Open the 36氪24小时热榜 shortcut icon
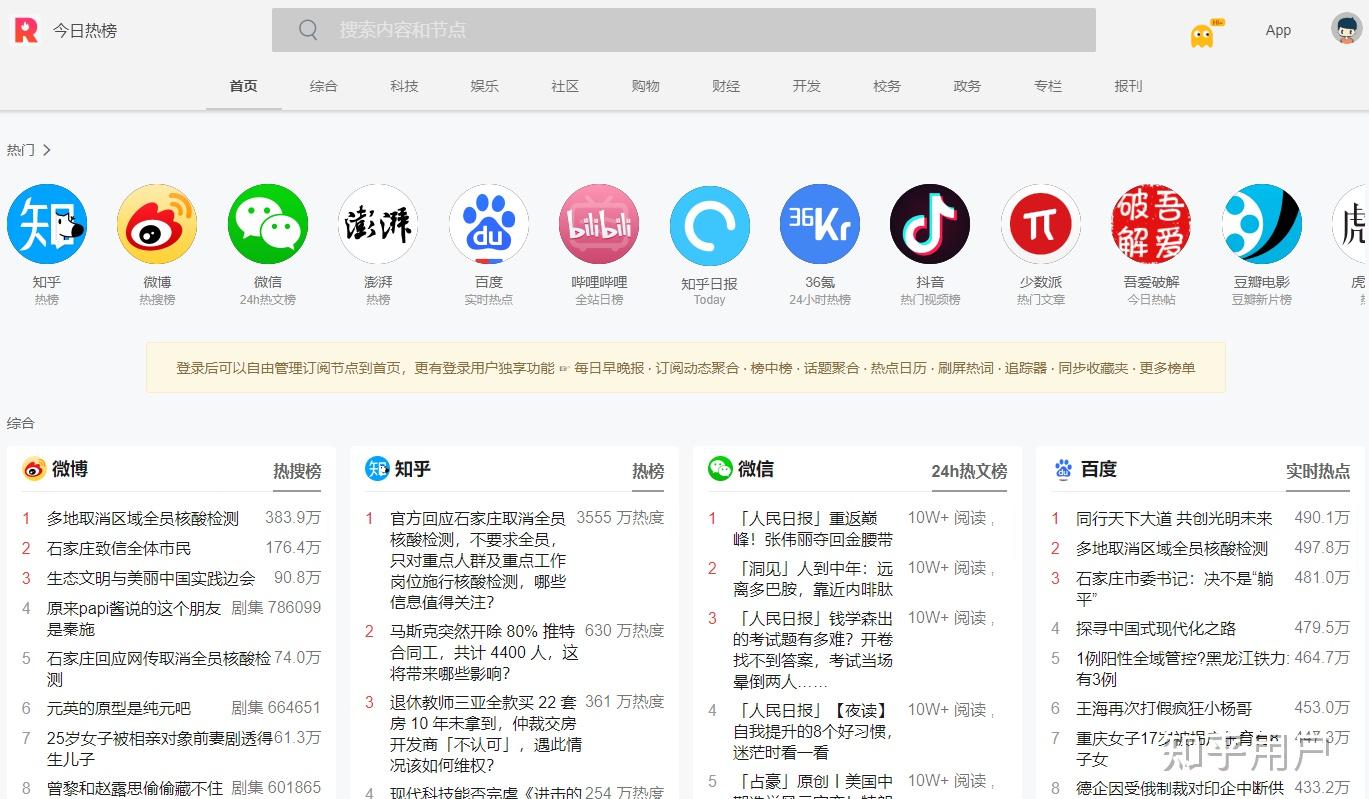 tap(820, 223)
